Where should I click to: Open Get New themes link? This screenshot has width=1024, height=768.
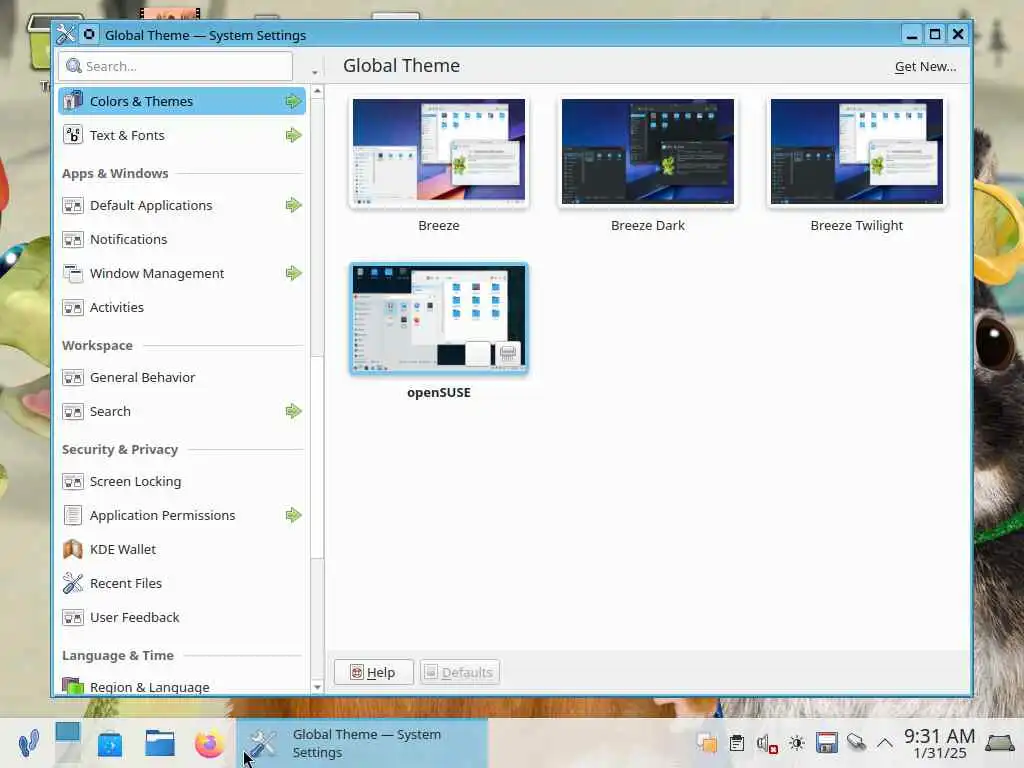click(x=925, y=67)
